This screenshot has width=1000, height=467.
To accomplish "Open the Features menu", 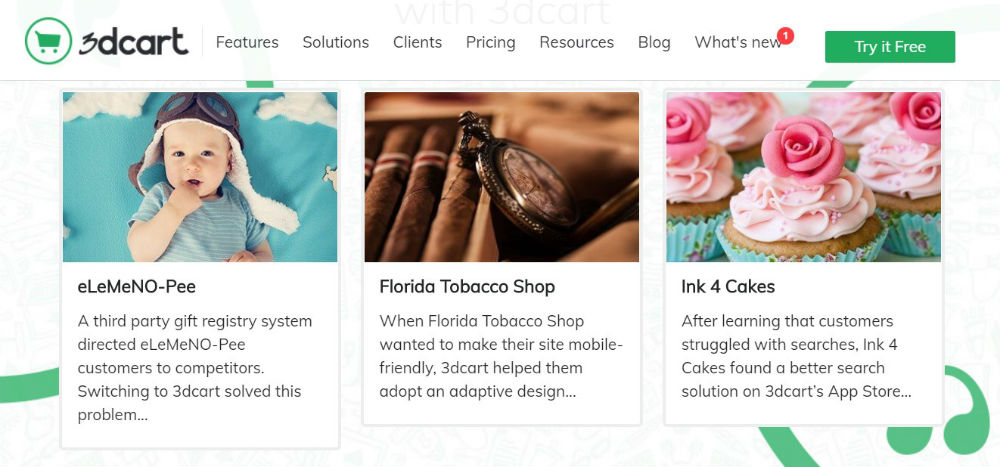I will [x=247, y=42].
